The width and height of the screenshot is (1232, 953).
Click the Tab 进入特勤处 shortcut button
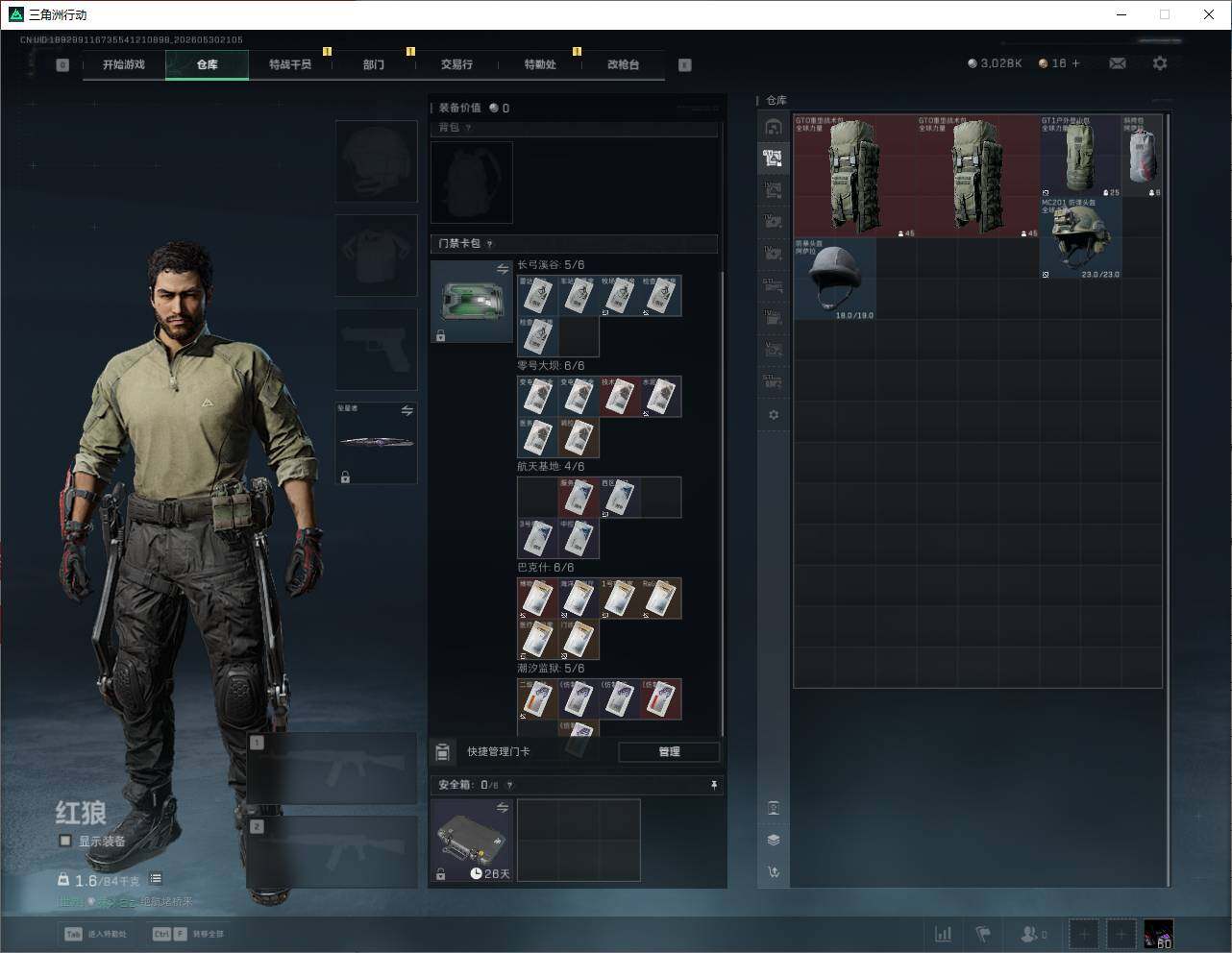pyautogui.click(x=95, y=934)
